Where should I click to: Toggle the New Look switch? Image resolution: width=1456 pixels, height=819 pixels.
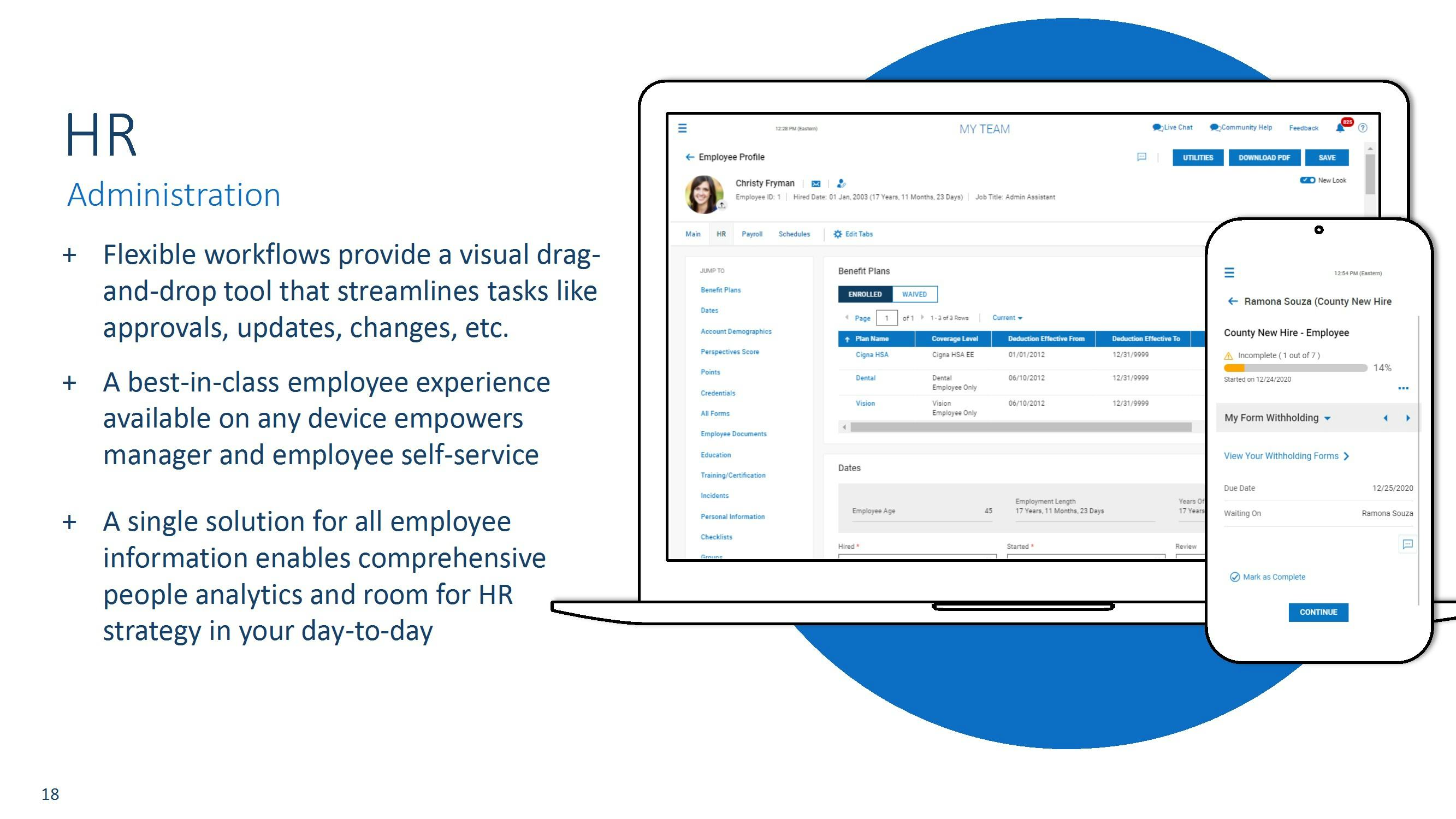1307,180
